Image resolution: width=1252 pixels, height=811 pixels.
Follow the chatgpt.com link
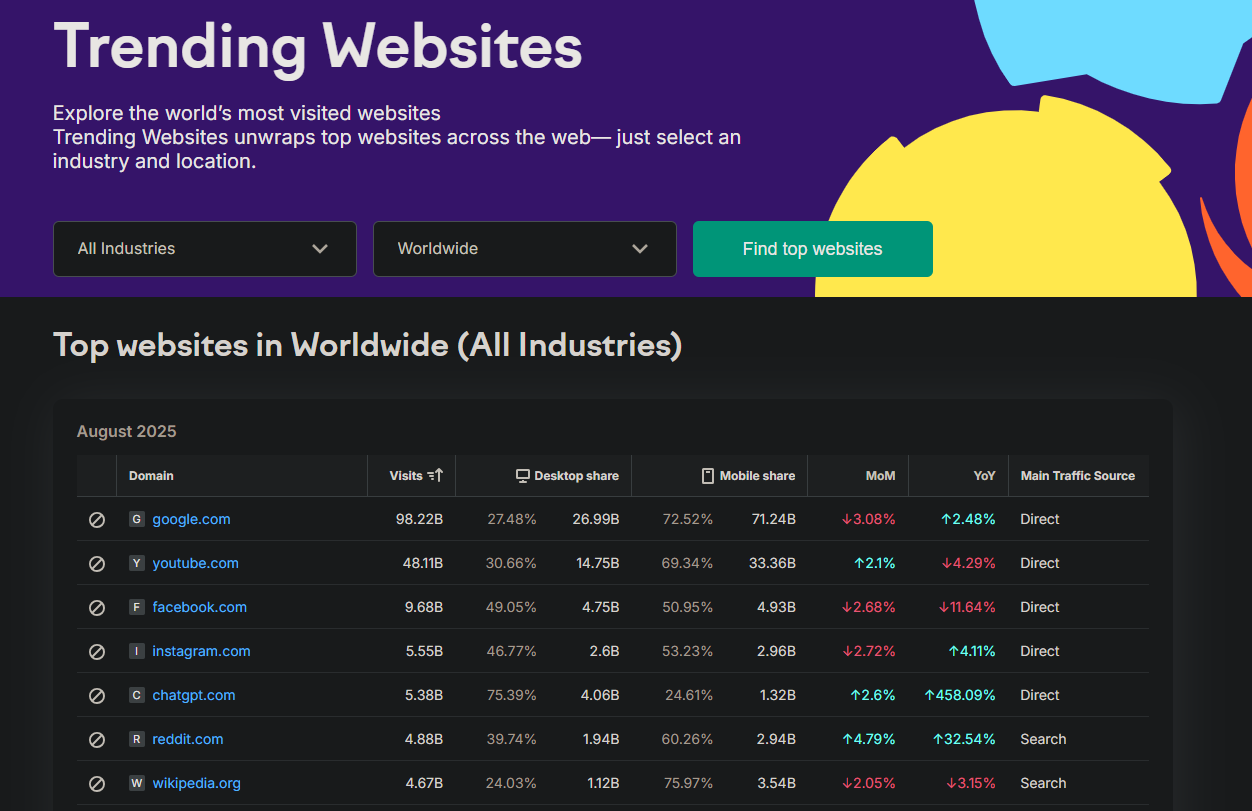pyautogui.click(x=193, y=696)
